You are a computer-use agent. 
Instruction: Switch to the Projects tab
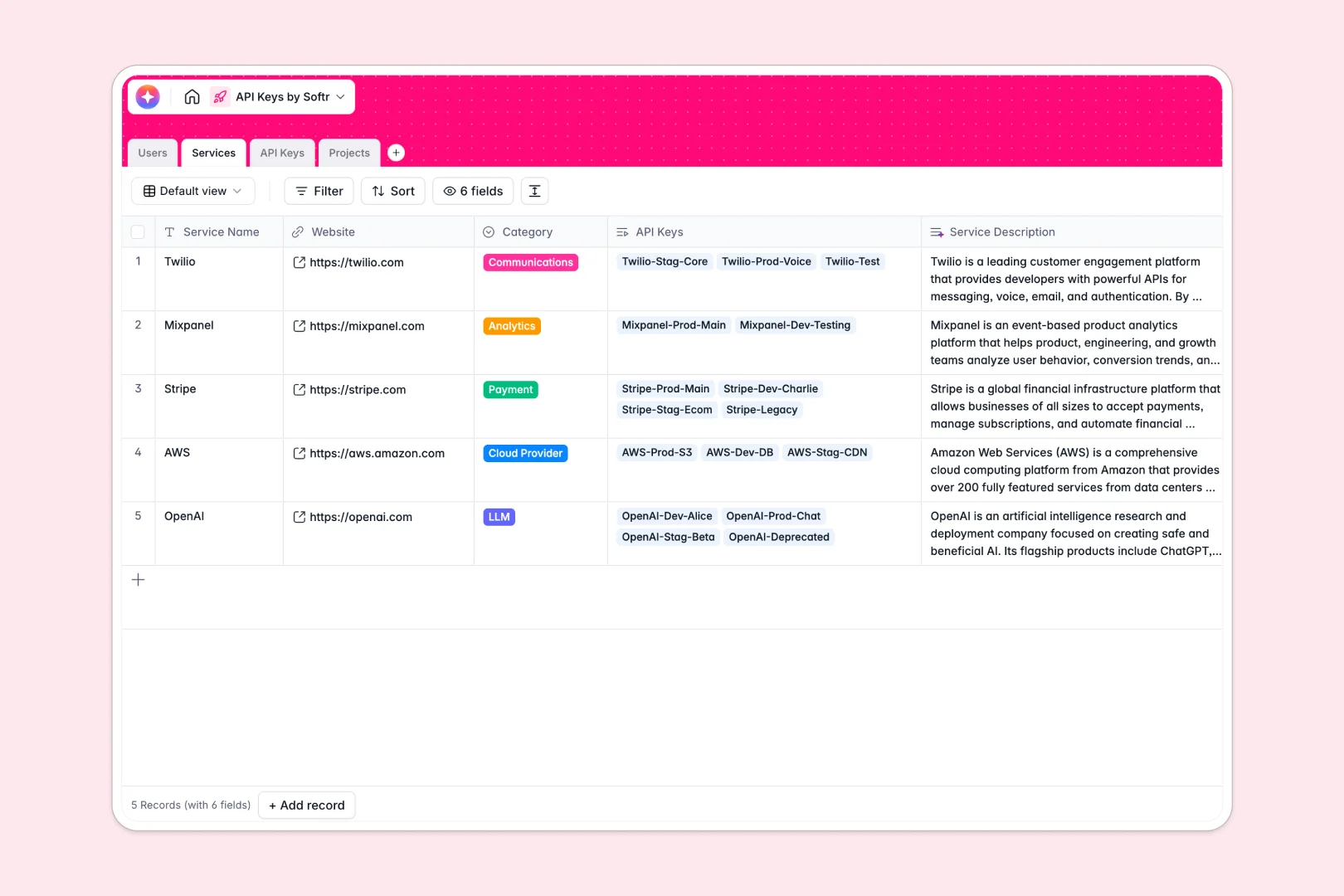point(349,153)
